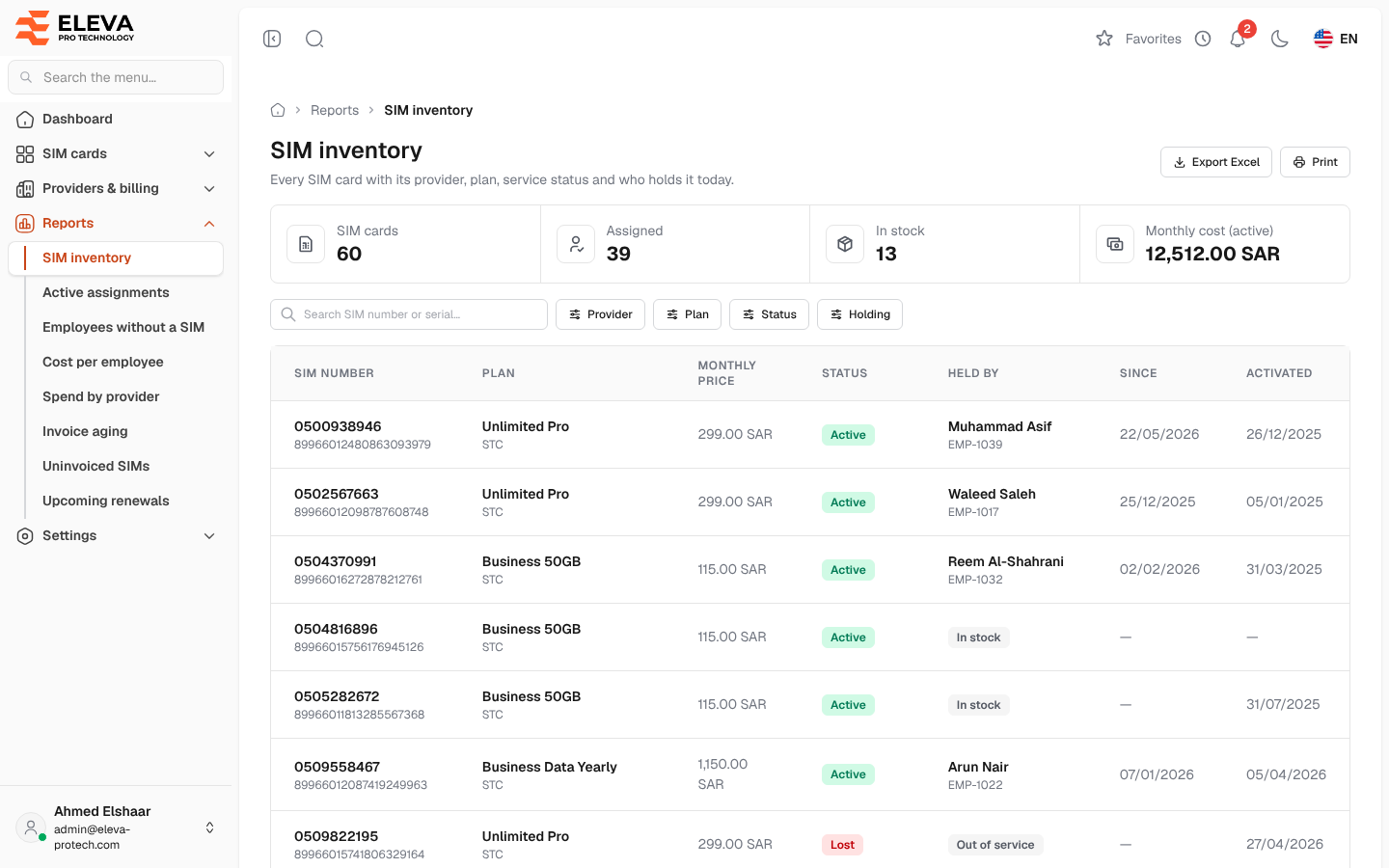
Task: Go to Employees without a SIM
Action: (123, 328)
